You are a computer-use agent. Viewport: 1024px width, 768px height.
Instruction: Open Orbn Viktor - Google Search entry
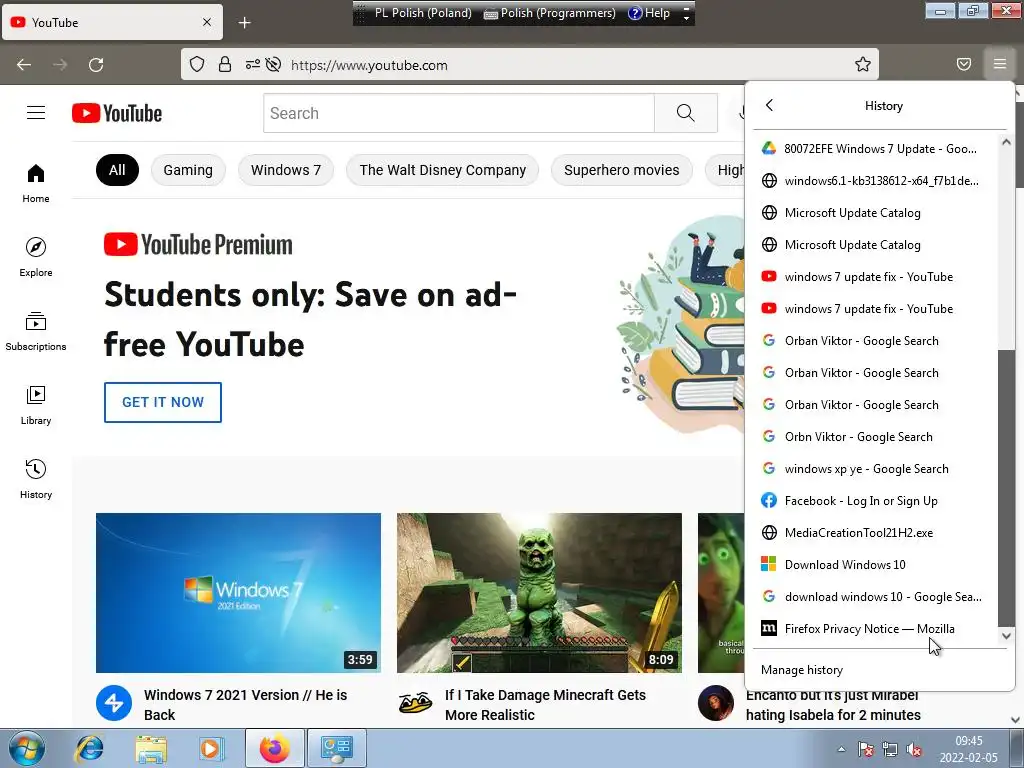click(875, 436)
